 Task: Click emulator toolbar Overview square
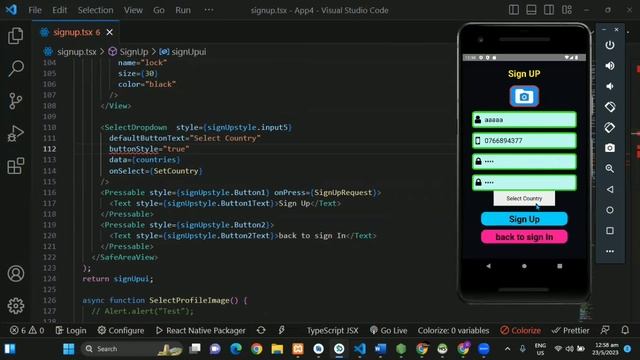coord(610,231)
